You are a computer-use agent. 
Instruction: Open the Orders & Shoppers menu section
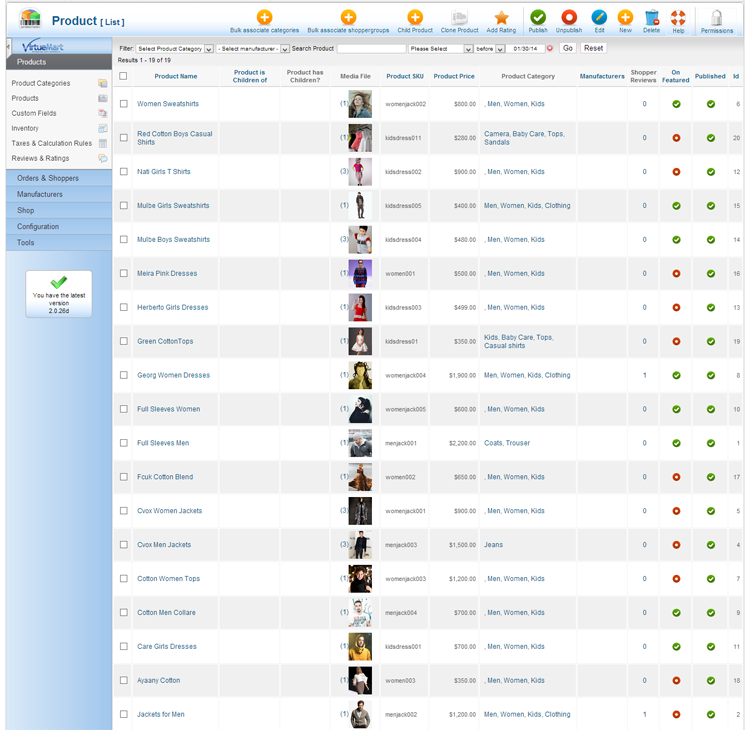(58, 178)
